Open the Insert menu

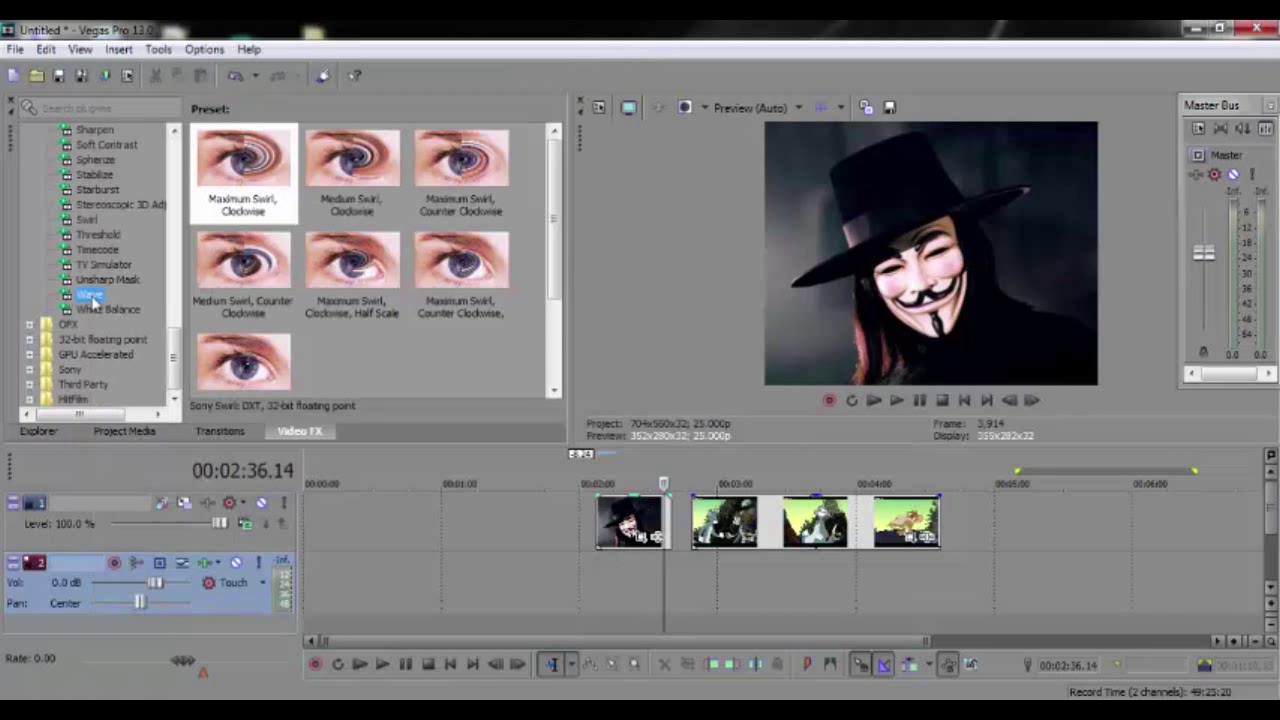pyautogui.click(x=118, y=50)
